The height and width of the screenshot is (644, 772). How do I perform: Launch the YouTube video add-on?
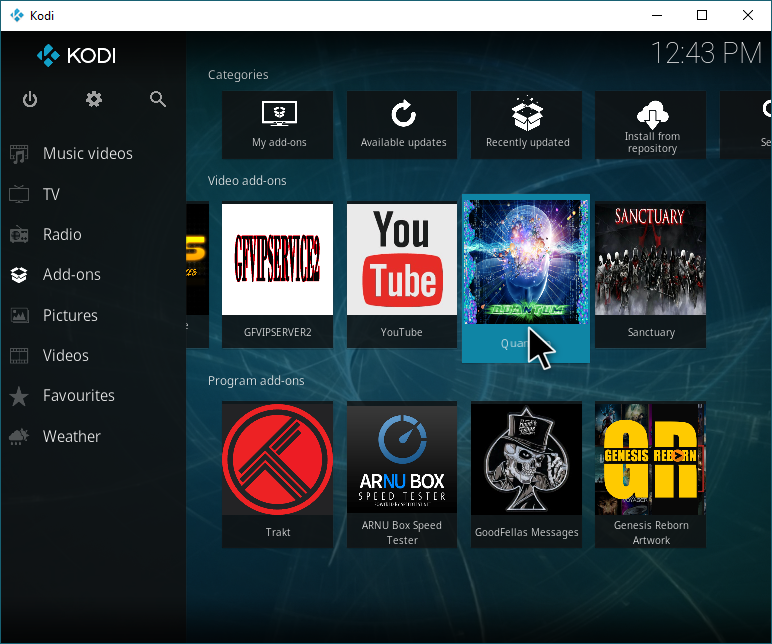[x=402, y=276]
